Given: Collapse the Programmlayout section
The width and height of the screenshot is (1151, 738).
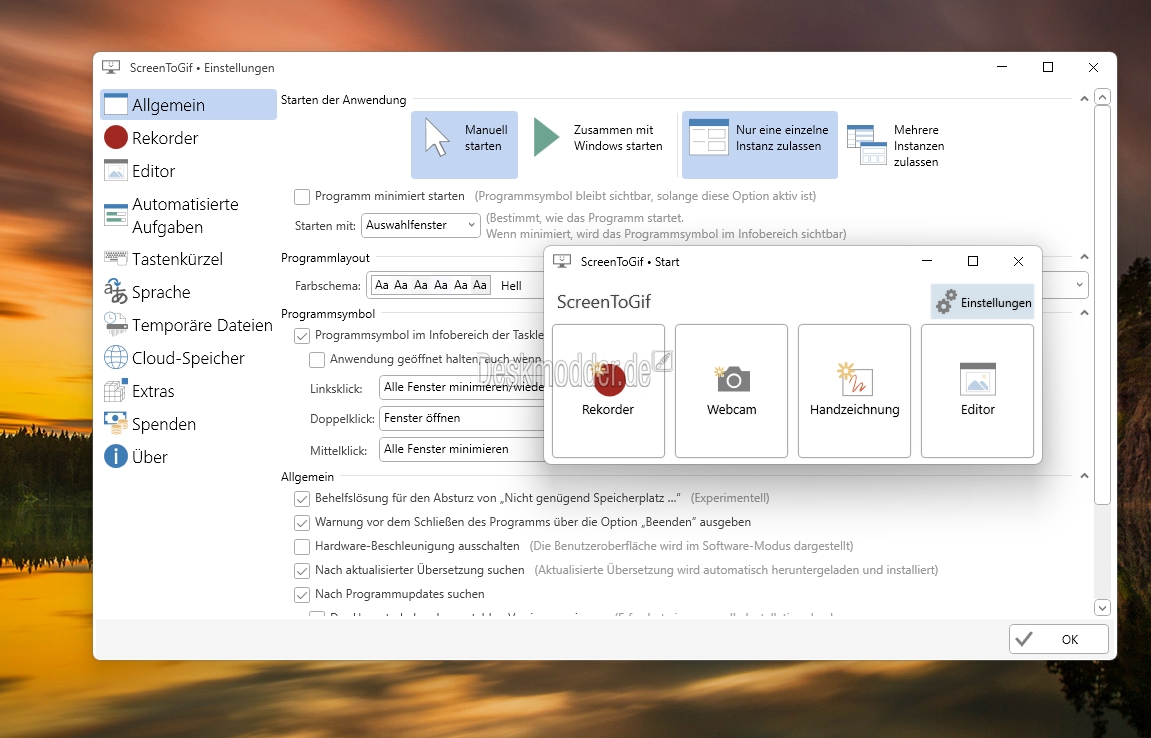Looking at the screenshot, I should (x=1084, y=257).
